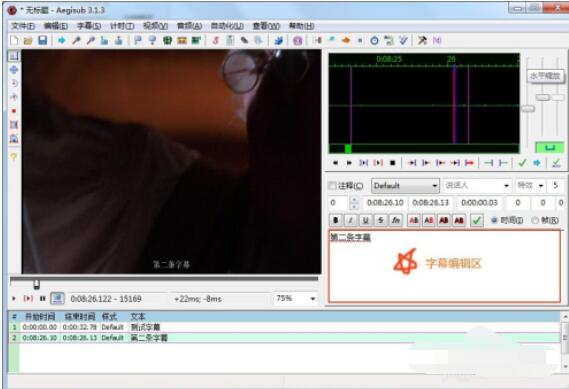The height and width of the screenshot is (389, 569).
Task: Play video with the triangle button
Action: point(13,299)
